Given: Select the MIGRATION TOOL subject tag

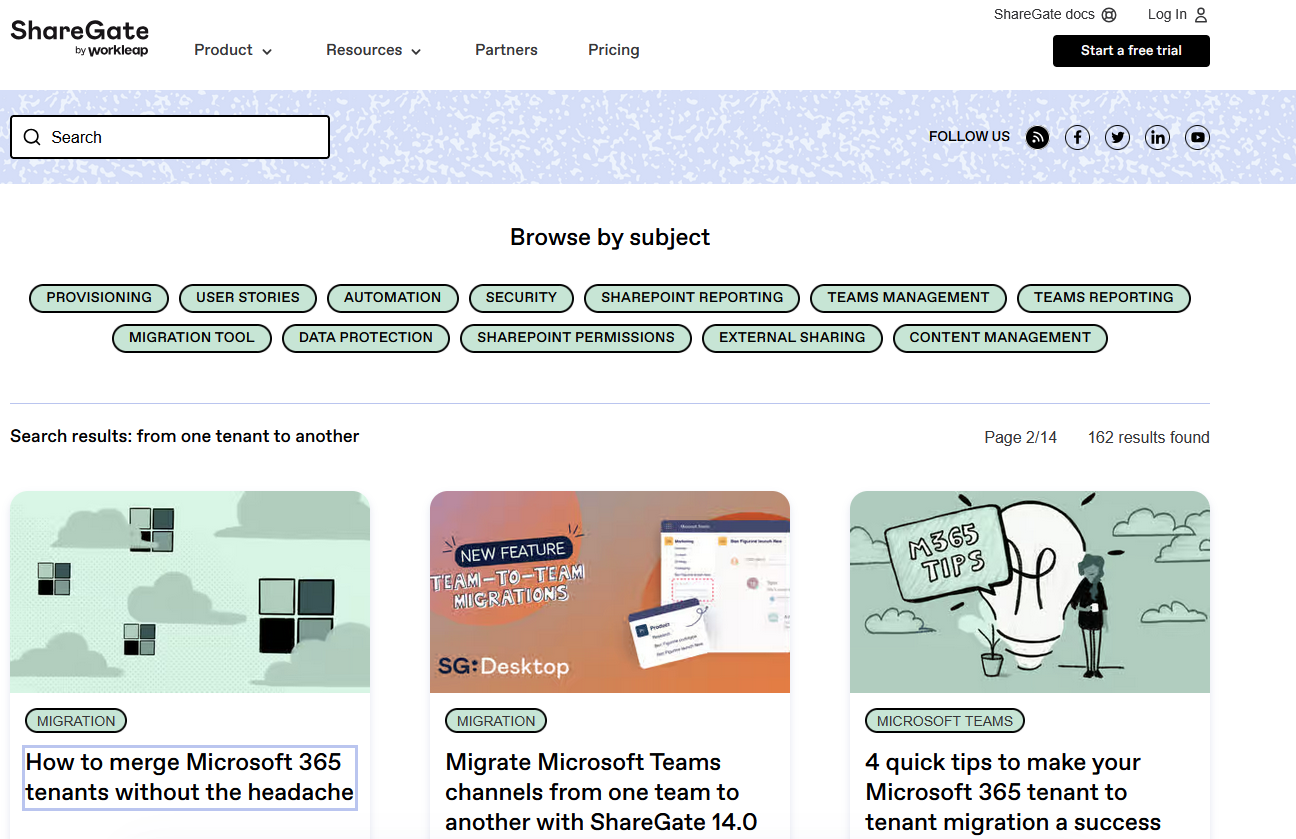Looking at the screenshot, I should point(191,338).
